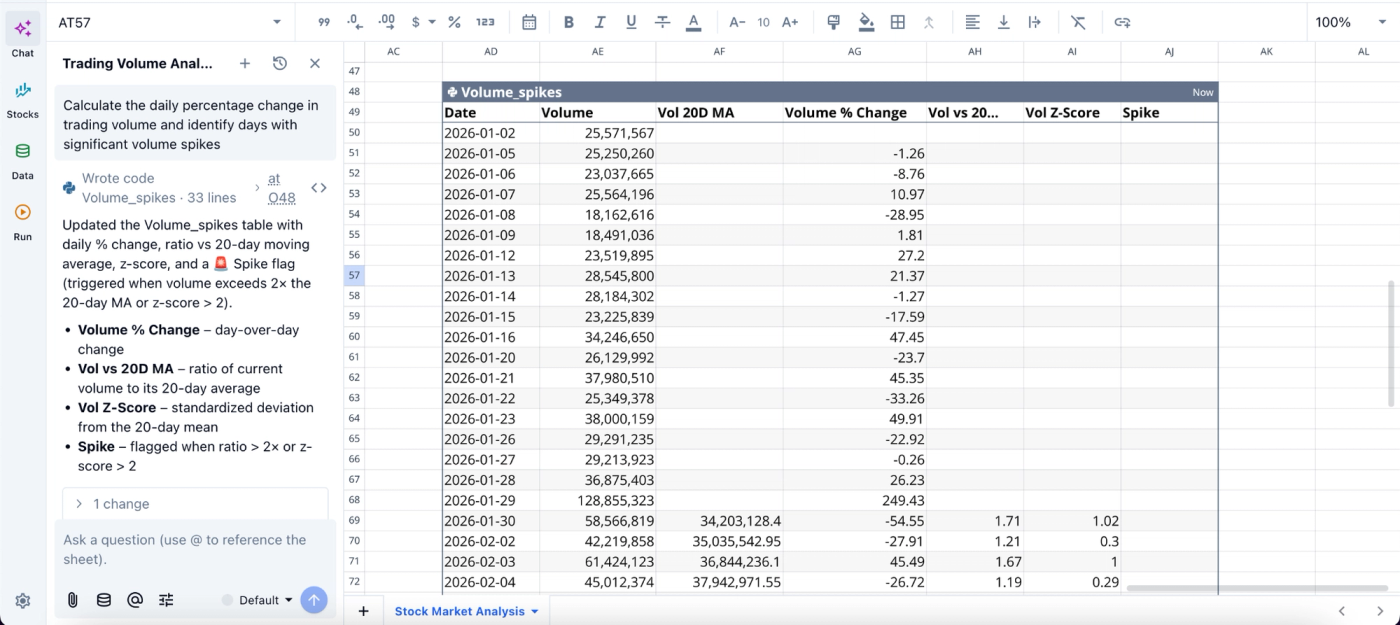The width and height of the screenshot is (1400, 625).
Task: Insert link icon
Action: click(x=1122, y=22)
